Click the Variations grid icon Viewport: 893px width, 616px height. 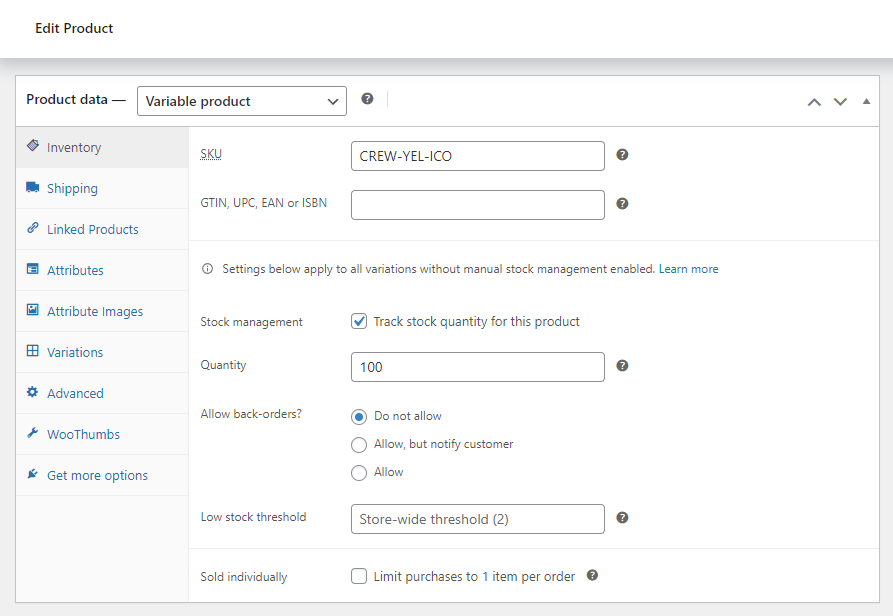pos(33,351)
